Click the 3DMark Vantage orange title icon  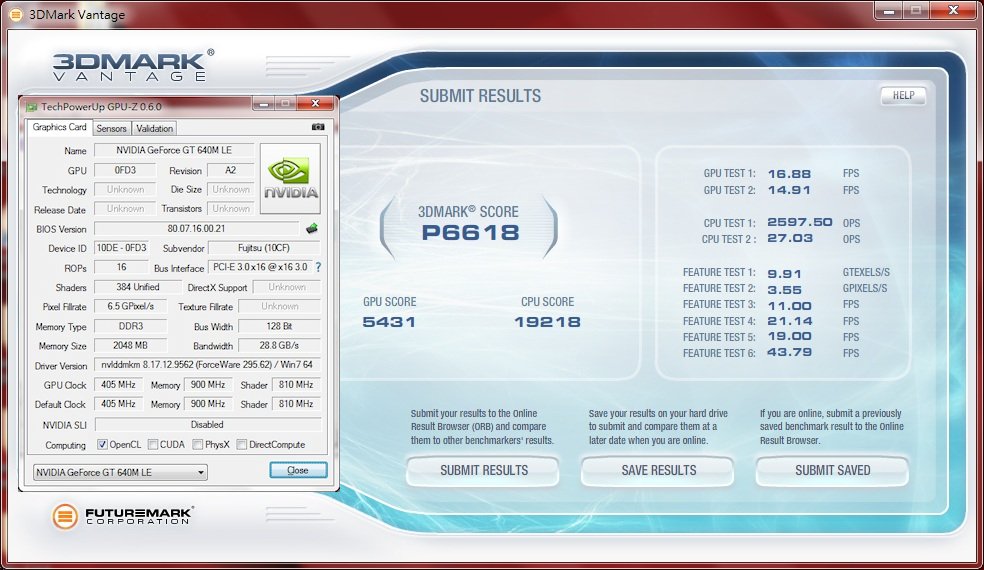tap(14, 14)
